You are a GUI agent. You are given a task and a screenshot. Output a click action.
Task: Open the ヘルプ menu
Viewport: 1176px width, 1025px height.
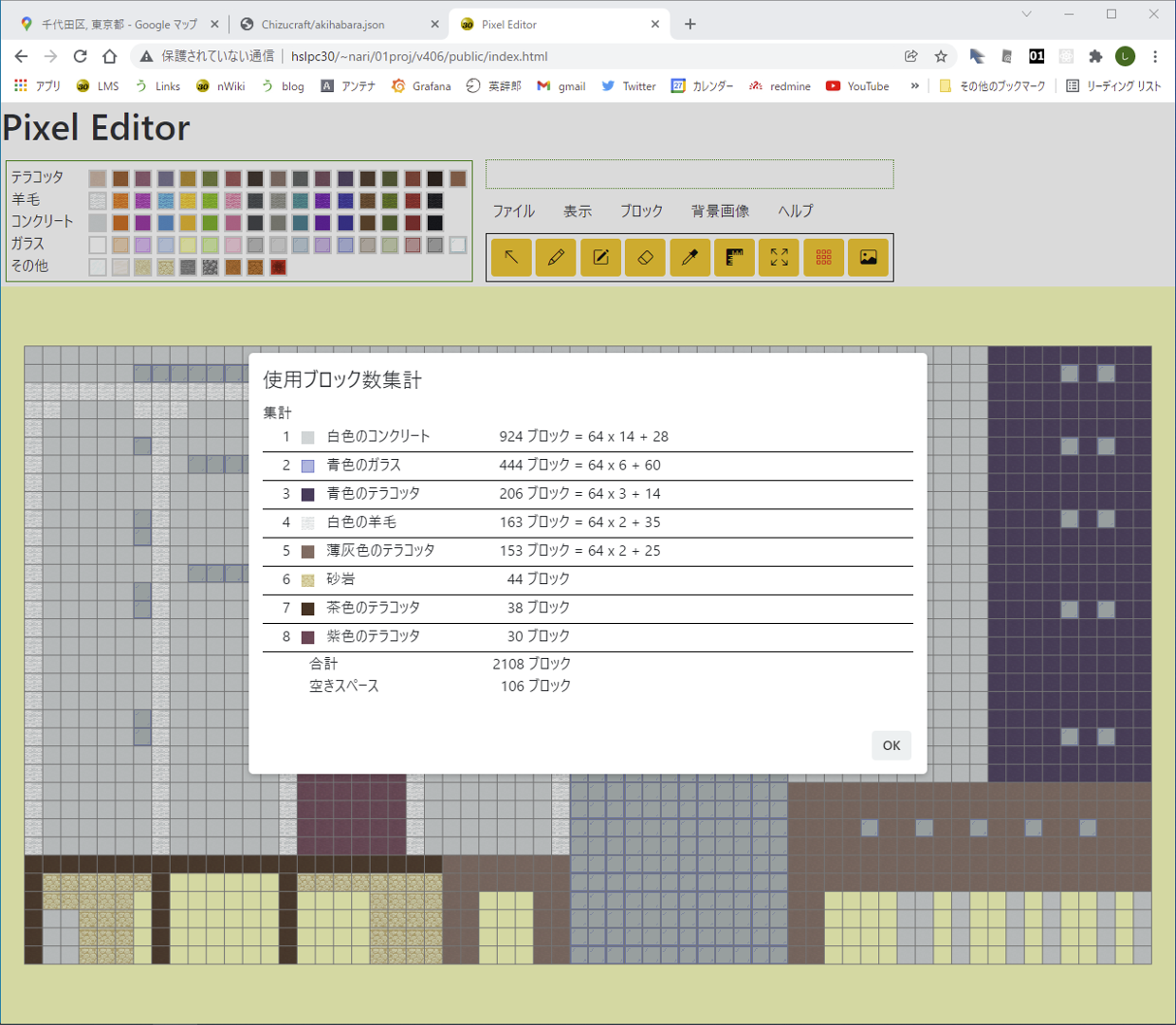pyautogui.click(x=795, y=211)
